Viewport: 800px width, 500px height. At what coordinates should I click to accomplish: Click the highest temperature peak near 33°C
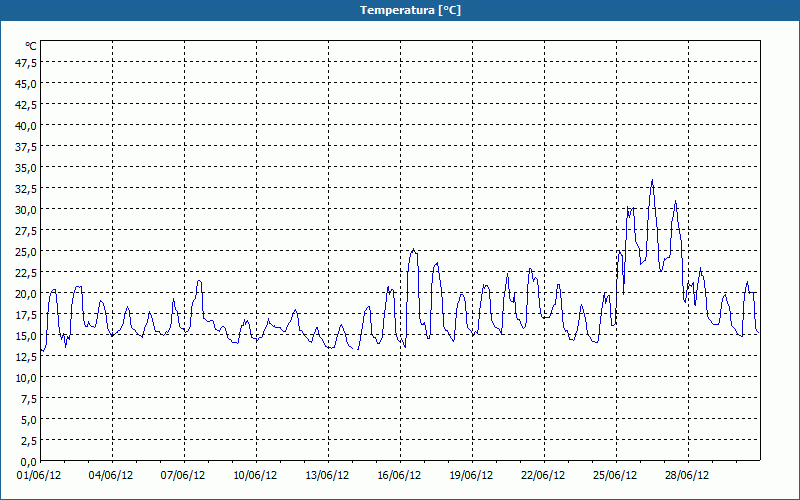pyautogui.click(x=652, y=181)
